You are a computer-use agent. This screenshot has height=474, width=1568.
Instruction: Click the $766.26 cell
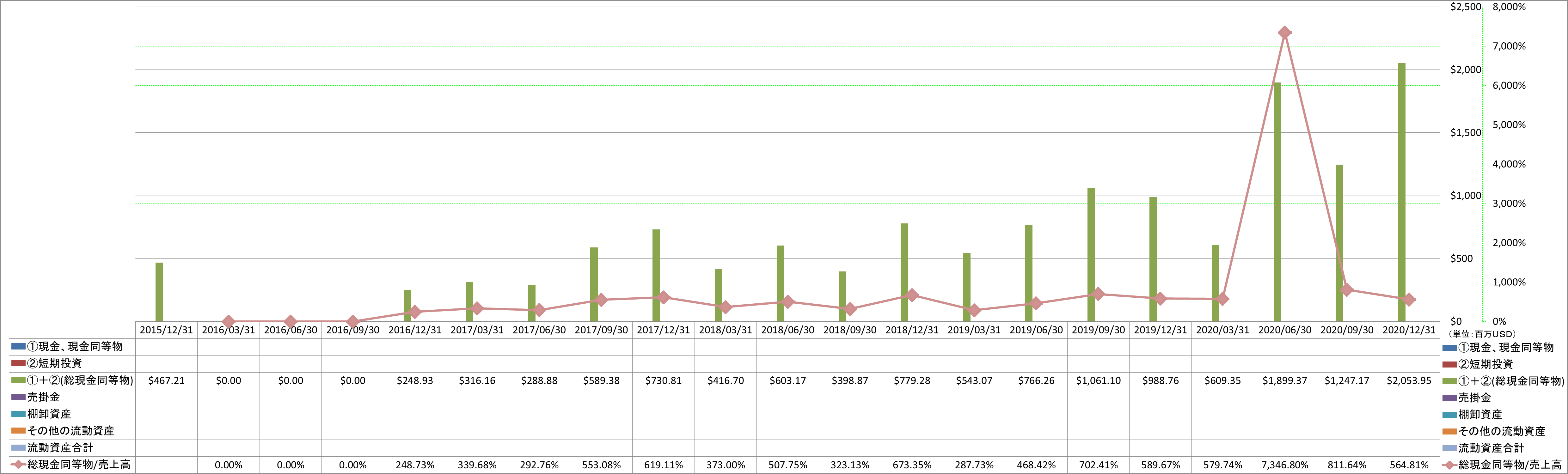(1036, 380)
